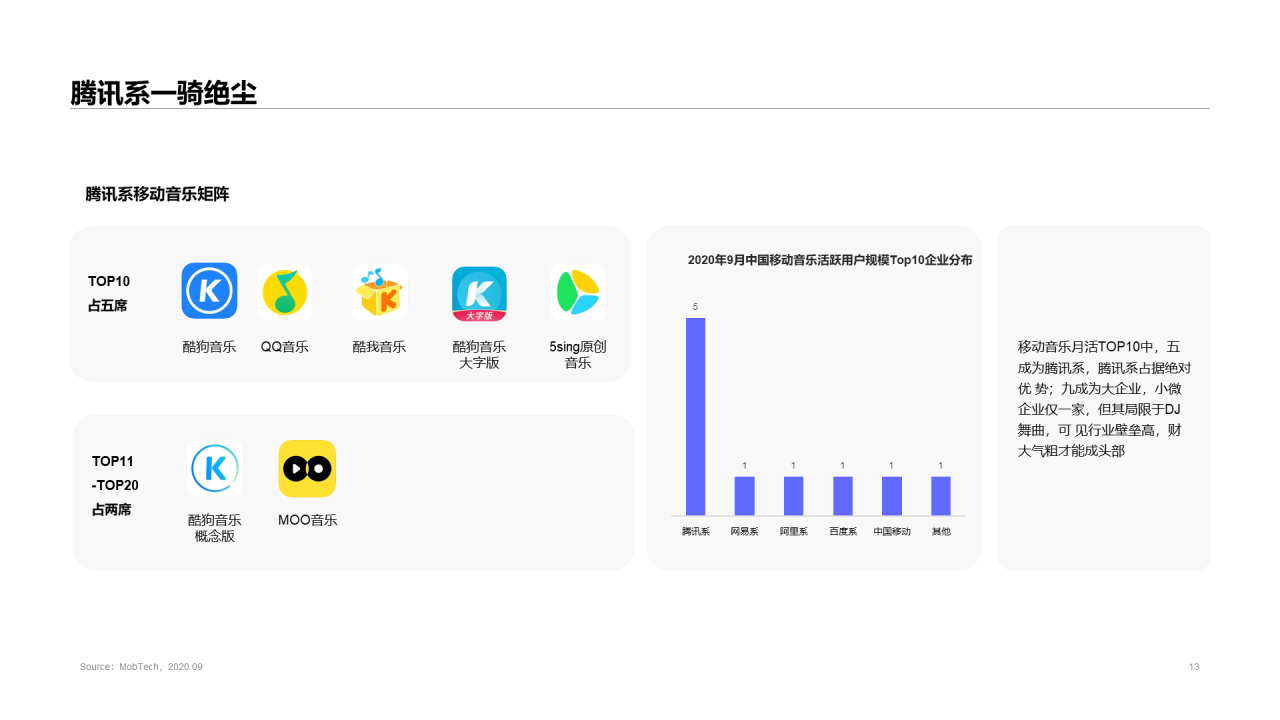
Task: Click the 阿里系 axis label
Action: pos(794,531)
